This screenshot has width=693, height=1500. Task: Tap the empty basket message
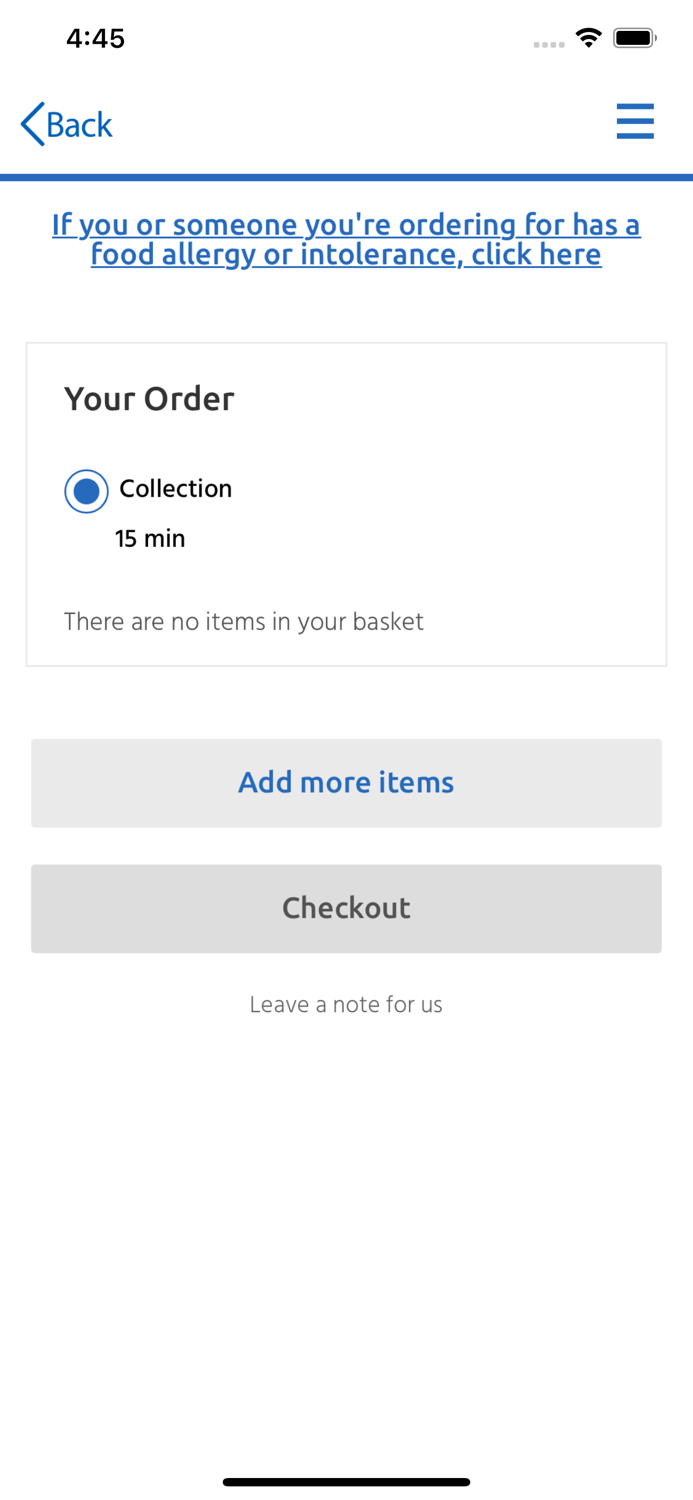tap(244, 622)
